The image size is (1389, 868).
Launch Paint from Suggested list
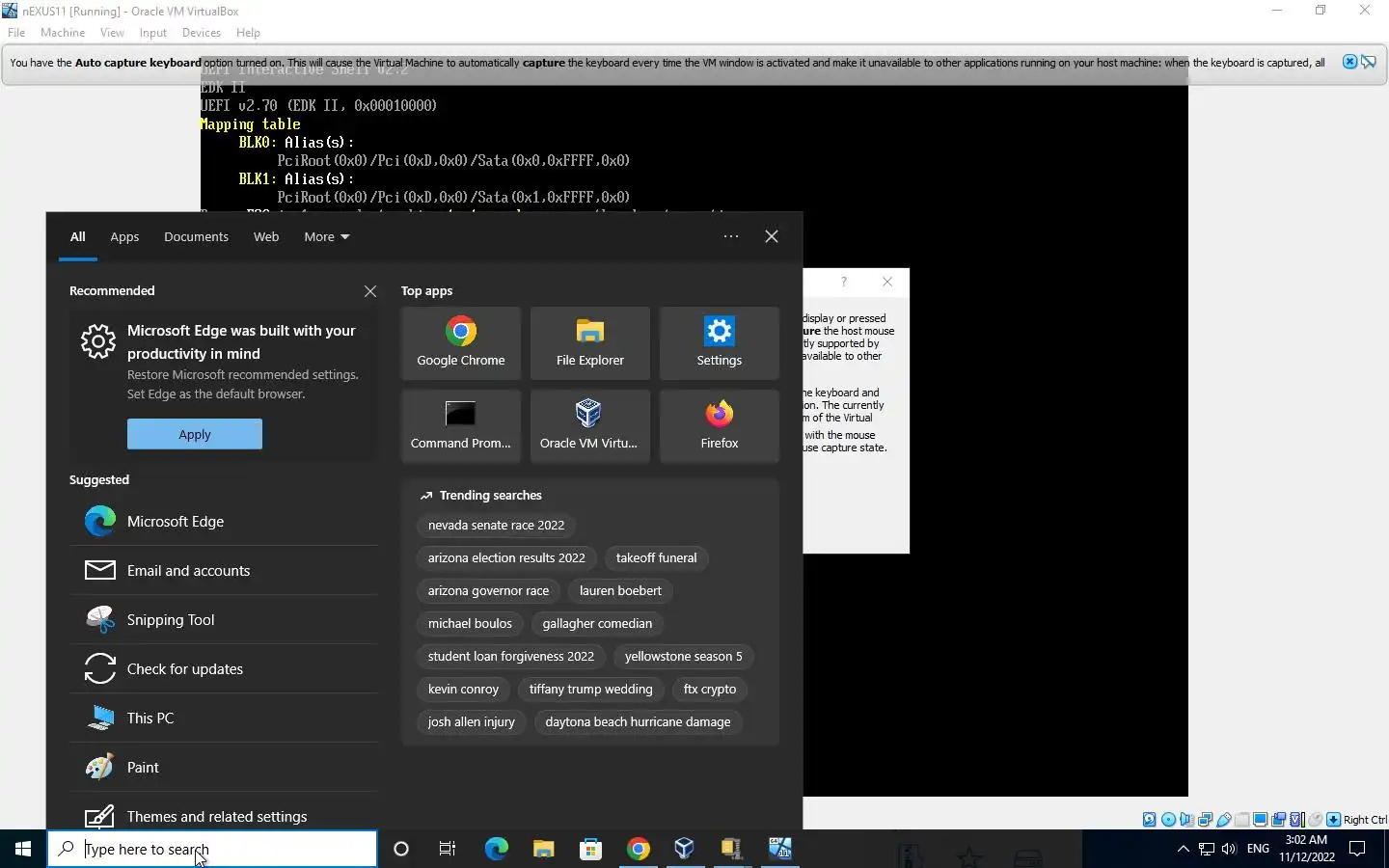[224, 767]
